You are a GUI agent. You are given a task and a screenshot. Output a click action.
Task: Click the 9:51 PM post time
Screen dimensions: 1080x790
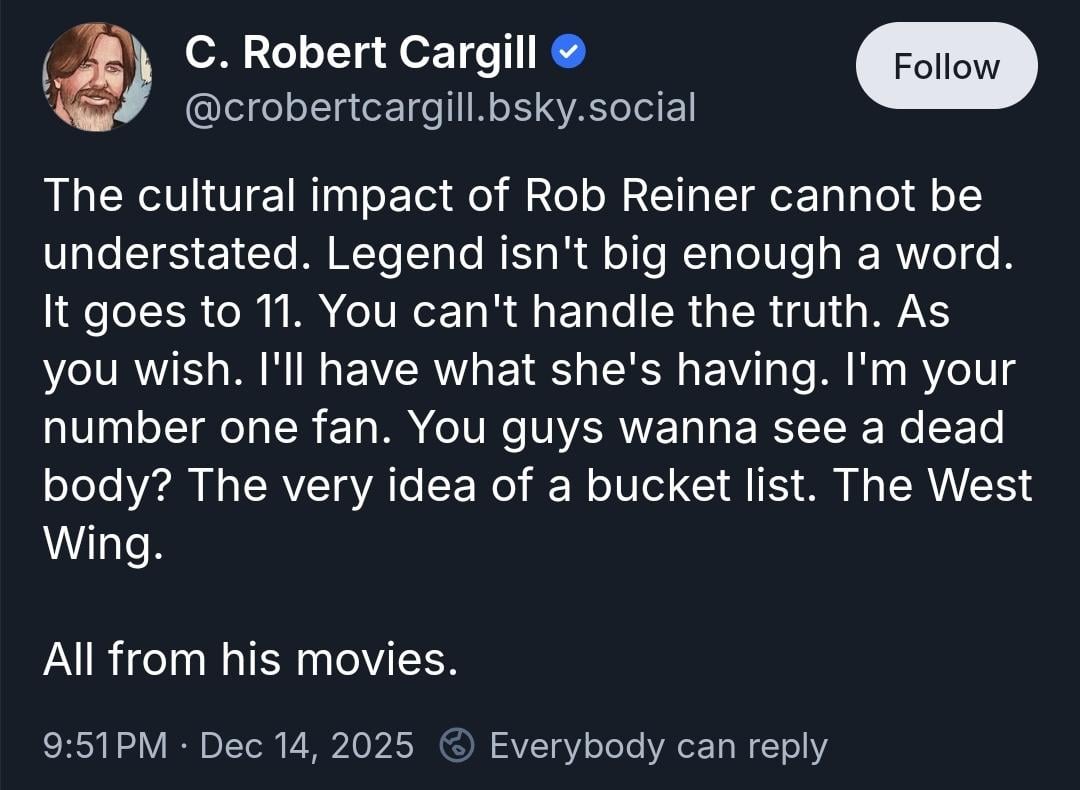tap(106, 746)
